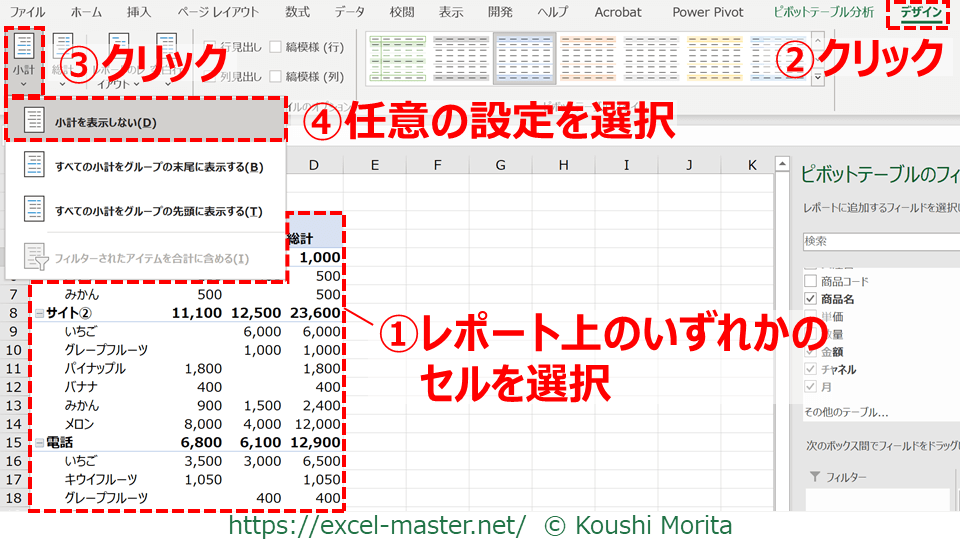Screen dimensions: 960x540
Task: Choose すべての小計をグループの先頭に表示する option
Action: [158, 211]
